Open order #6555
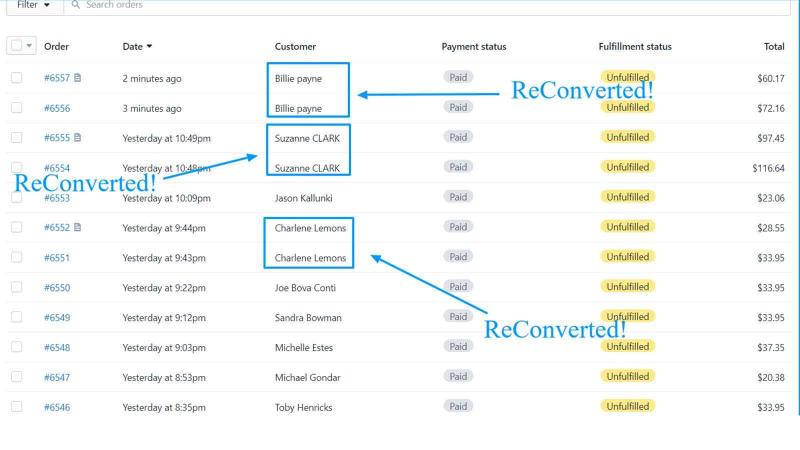This screenshot has height=450, width=800. (x=57, y=138)
